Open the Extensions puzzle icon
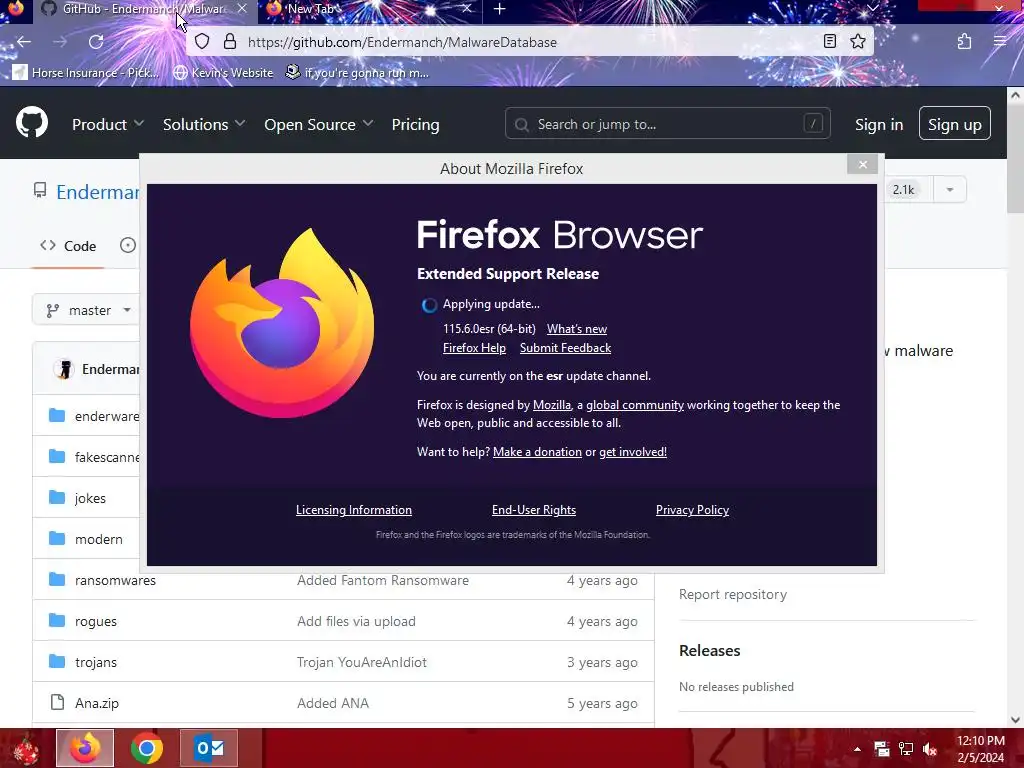Image resolution: width=1024 pixels, height=768 pixels. pyautogui.click(x=965, y=42)
